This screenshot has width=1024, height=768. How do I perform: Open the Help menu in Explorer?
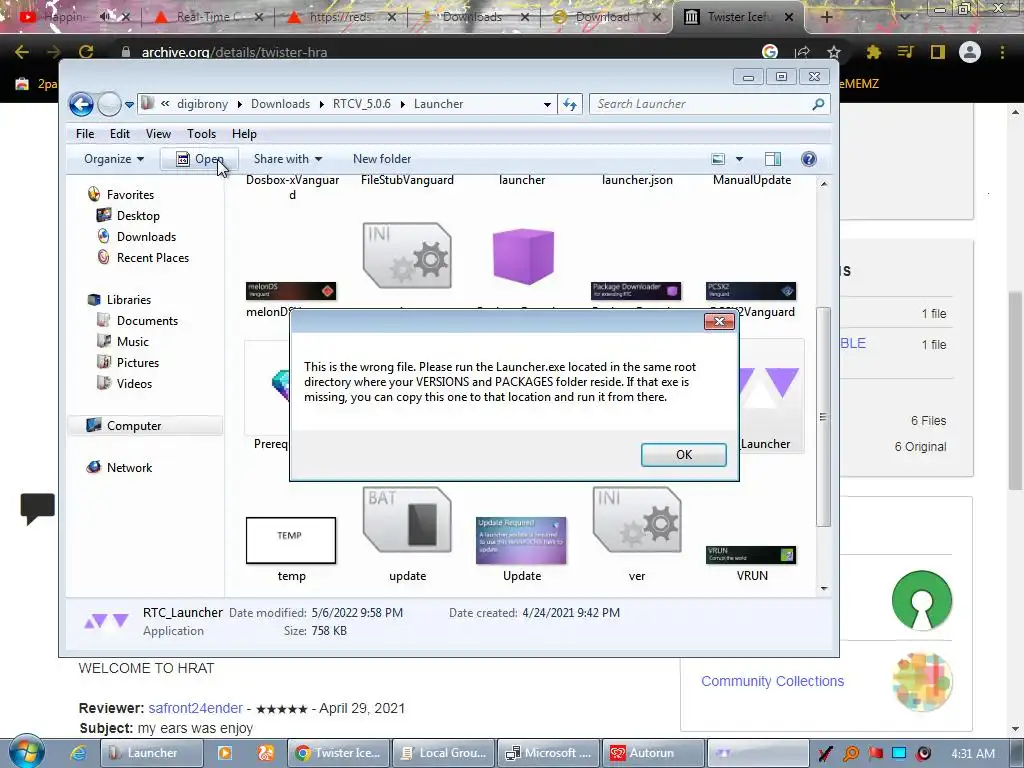click(244, 134)
